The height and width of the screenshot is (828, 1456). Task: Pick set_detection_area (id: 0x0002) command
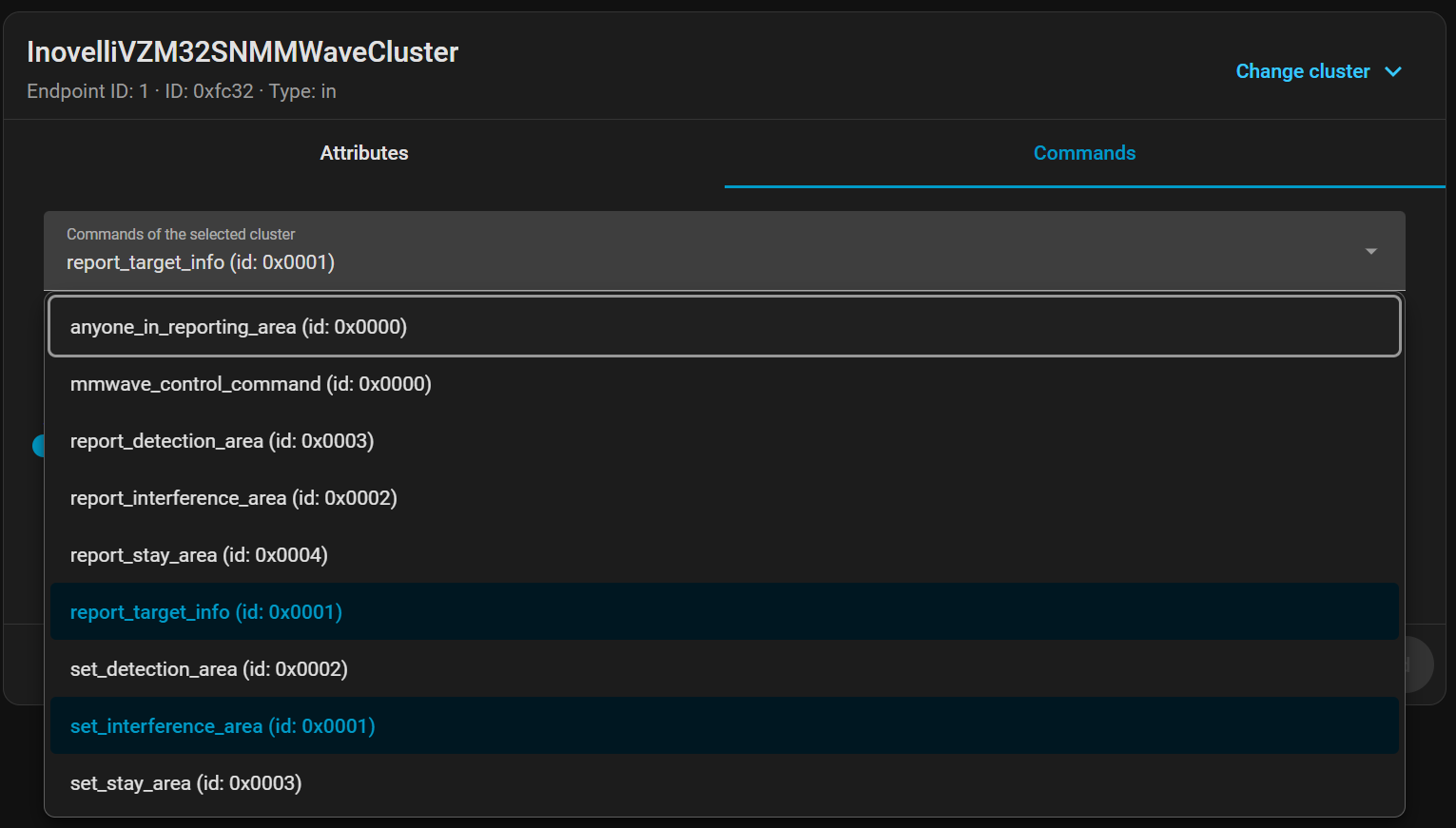[x=725, y=669]
